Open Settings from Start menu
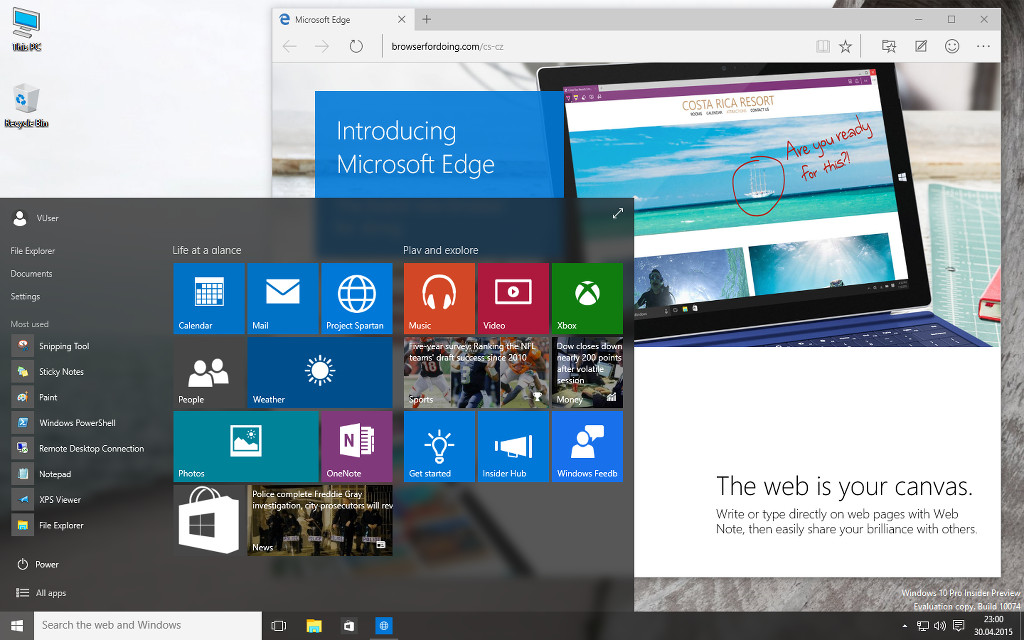Viewport: 1024px width, 640px height. click(25, 296)
